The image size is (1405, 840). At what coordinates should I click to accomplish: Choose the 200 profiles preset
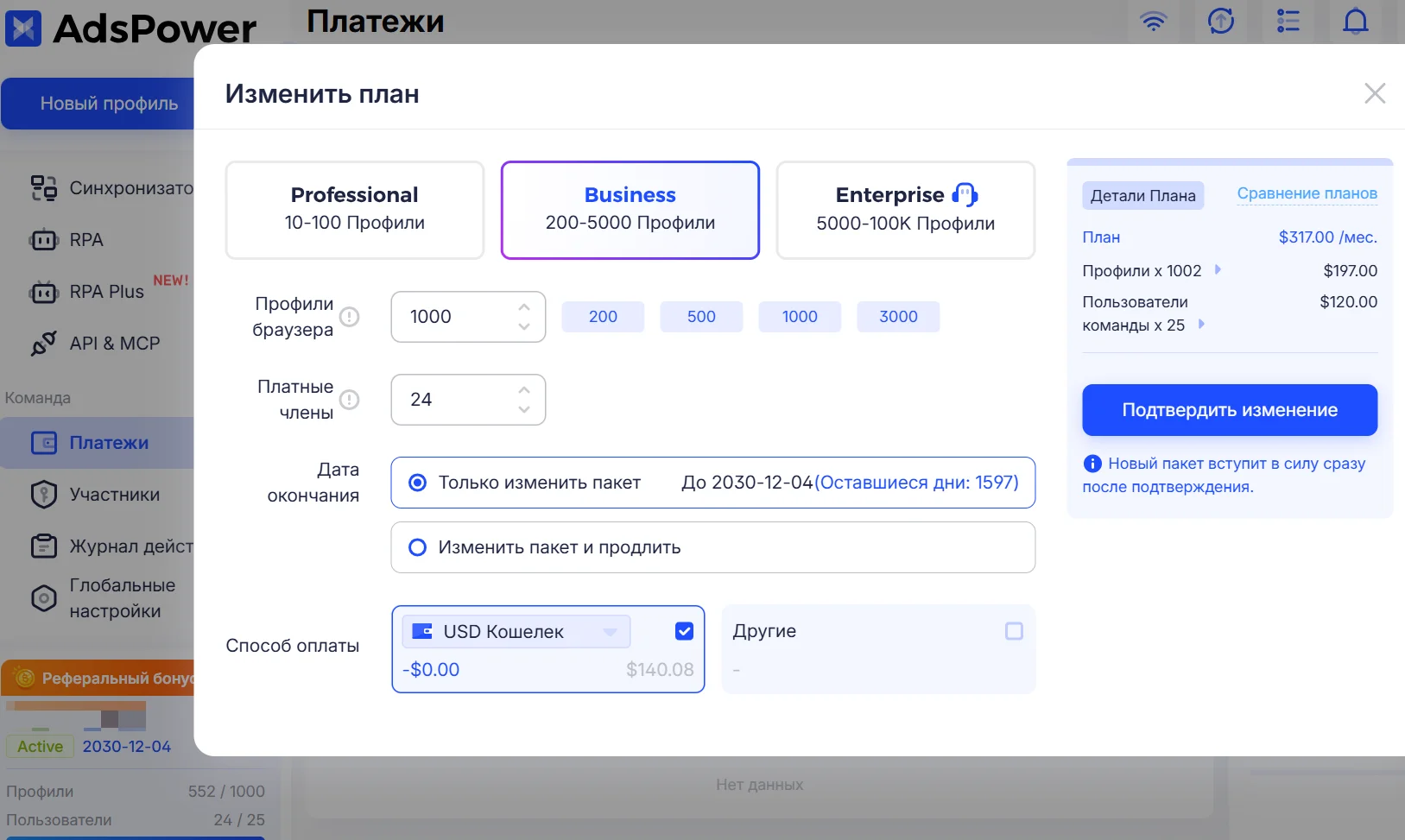[603, 317]
